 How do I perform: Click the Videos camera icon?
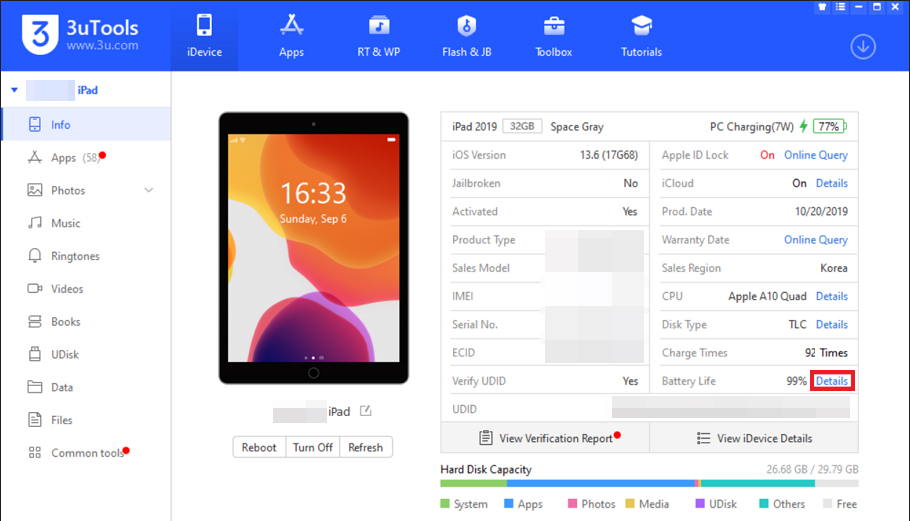(35, 288)
